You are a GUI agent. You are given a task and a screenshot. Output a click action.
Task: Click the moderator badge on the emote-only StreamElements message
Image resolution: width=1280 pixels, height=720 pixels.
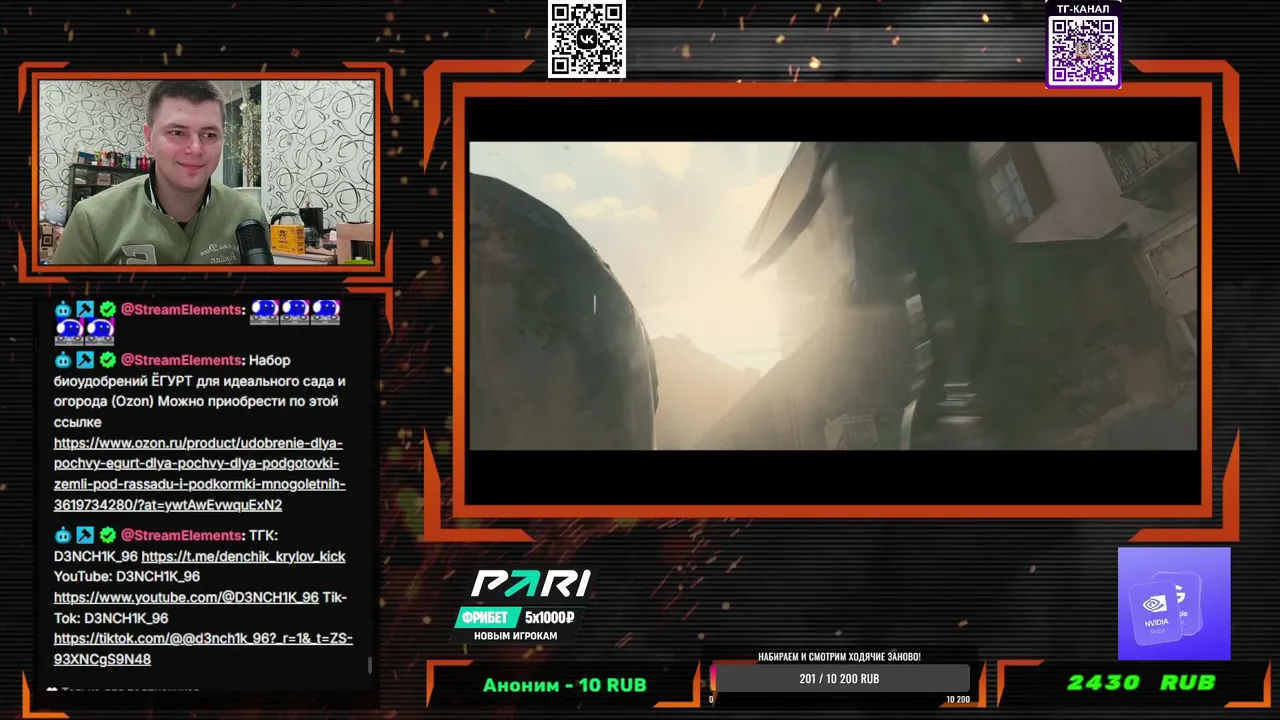(x=85, y=310)
